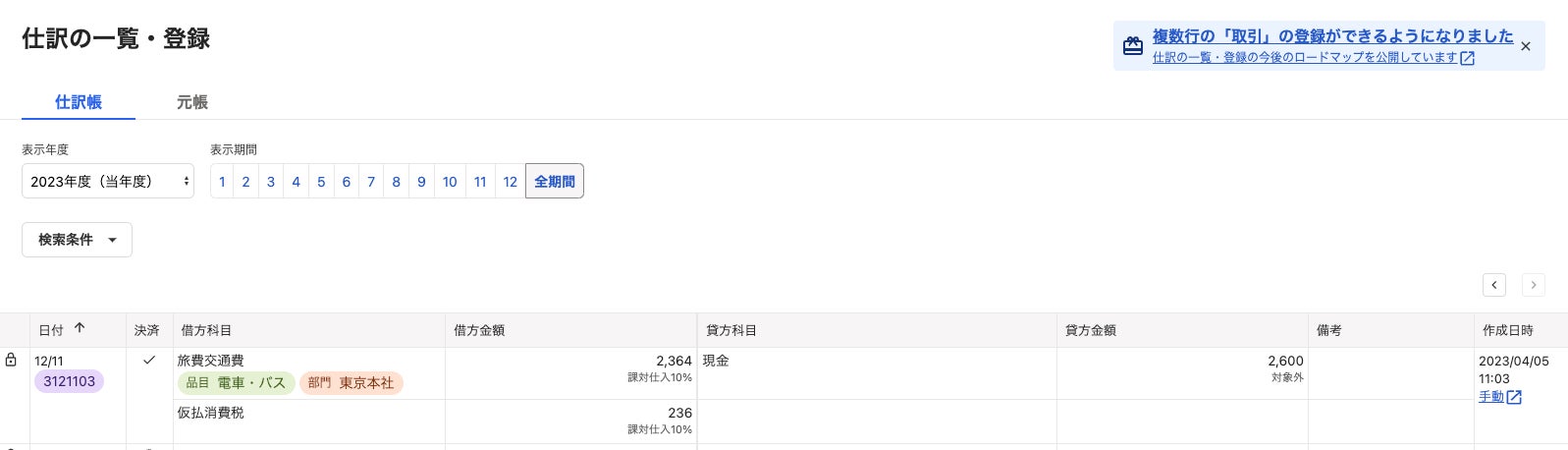
Task: Select 全期間 display period
Action: click(x=555, y=182)
